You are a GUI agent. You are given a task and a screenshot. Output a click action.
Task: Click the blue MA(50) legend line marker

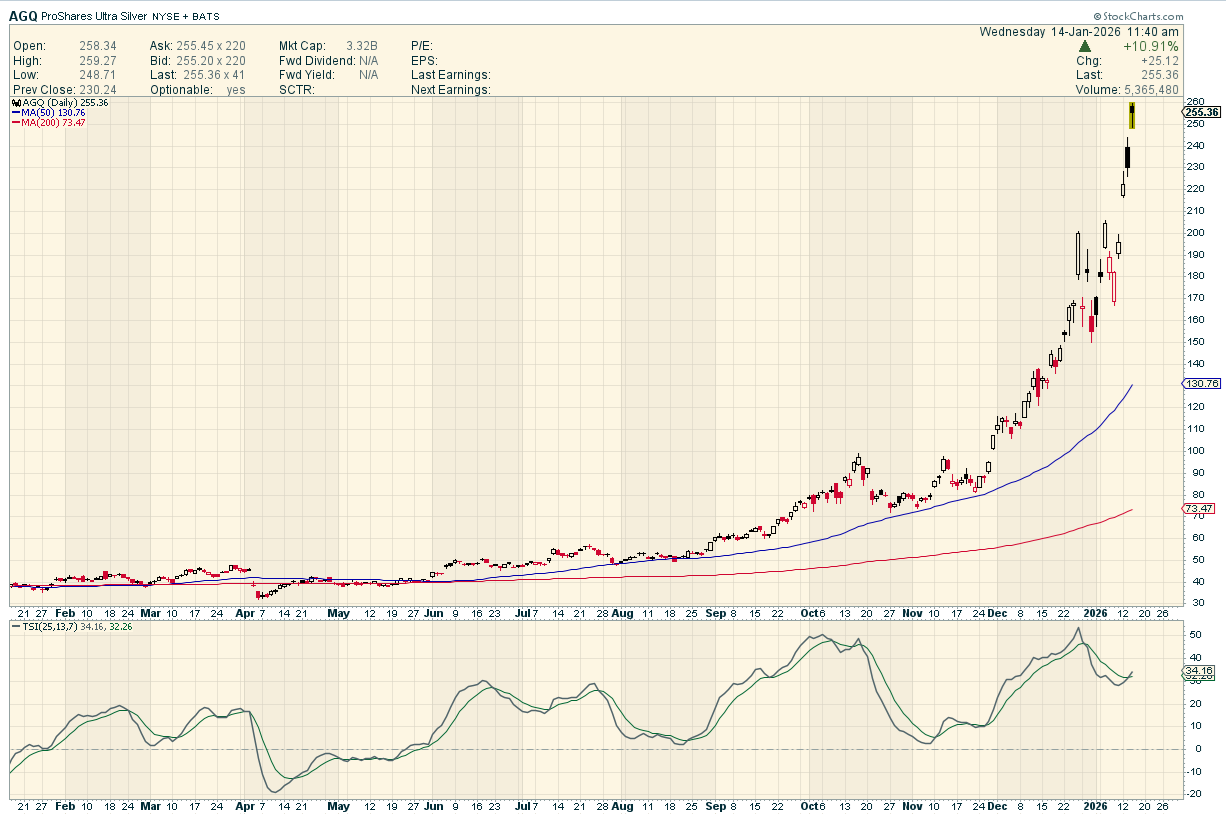tap(15, 113)
